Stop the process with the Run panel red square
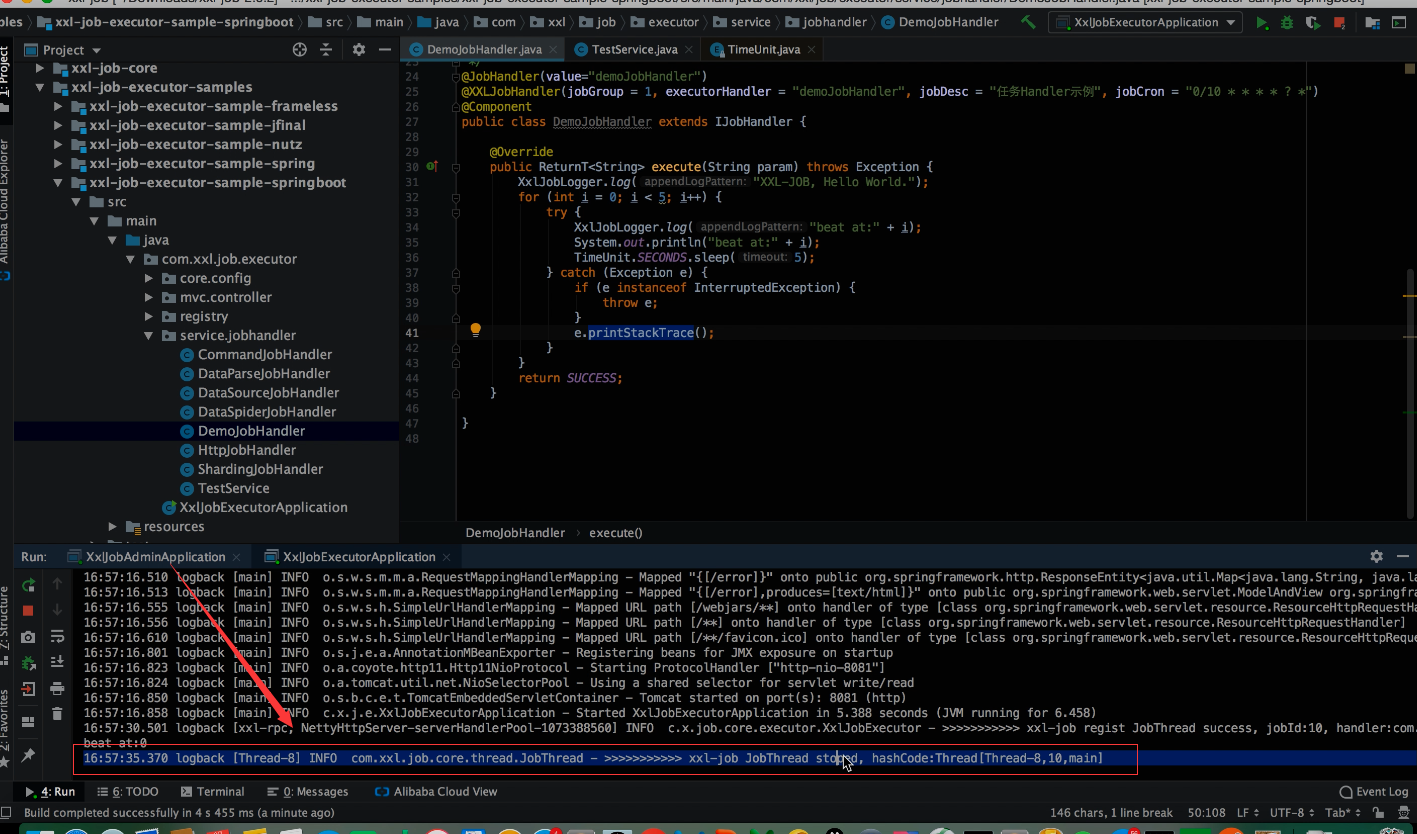Viewport: 1417px width, 834px height. (x=28, y=610)
